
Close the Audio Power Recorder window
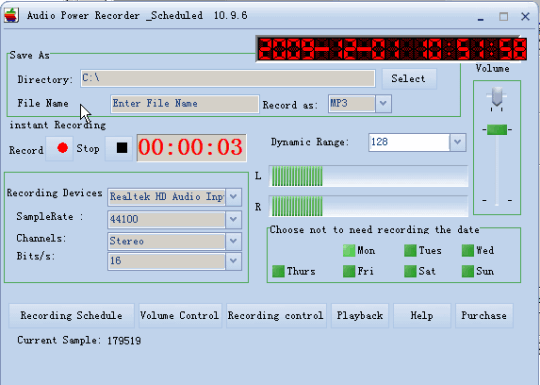[x=525, y=16]
